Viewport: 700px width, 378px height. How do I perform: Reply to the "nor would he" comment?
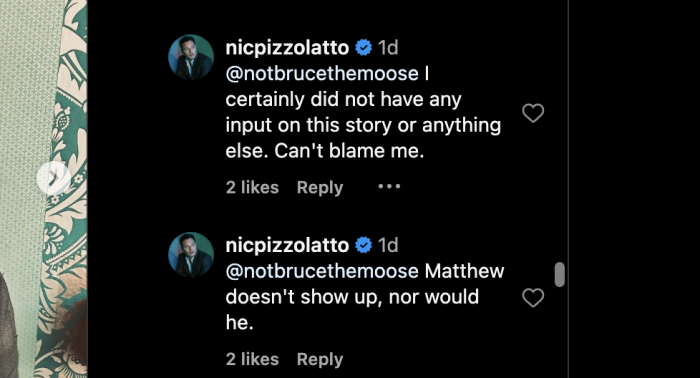pyautogui.click(x=320, y=359)
